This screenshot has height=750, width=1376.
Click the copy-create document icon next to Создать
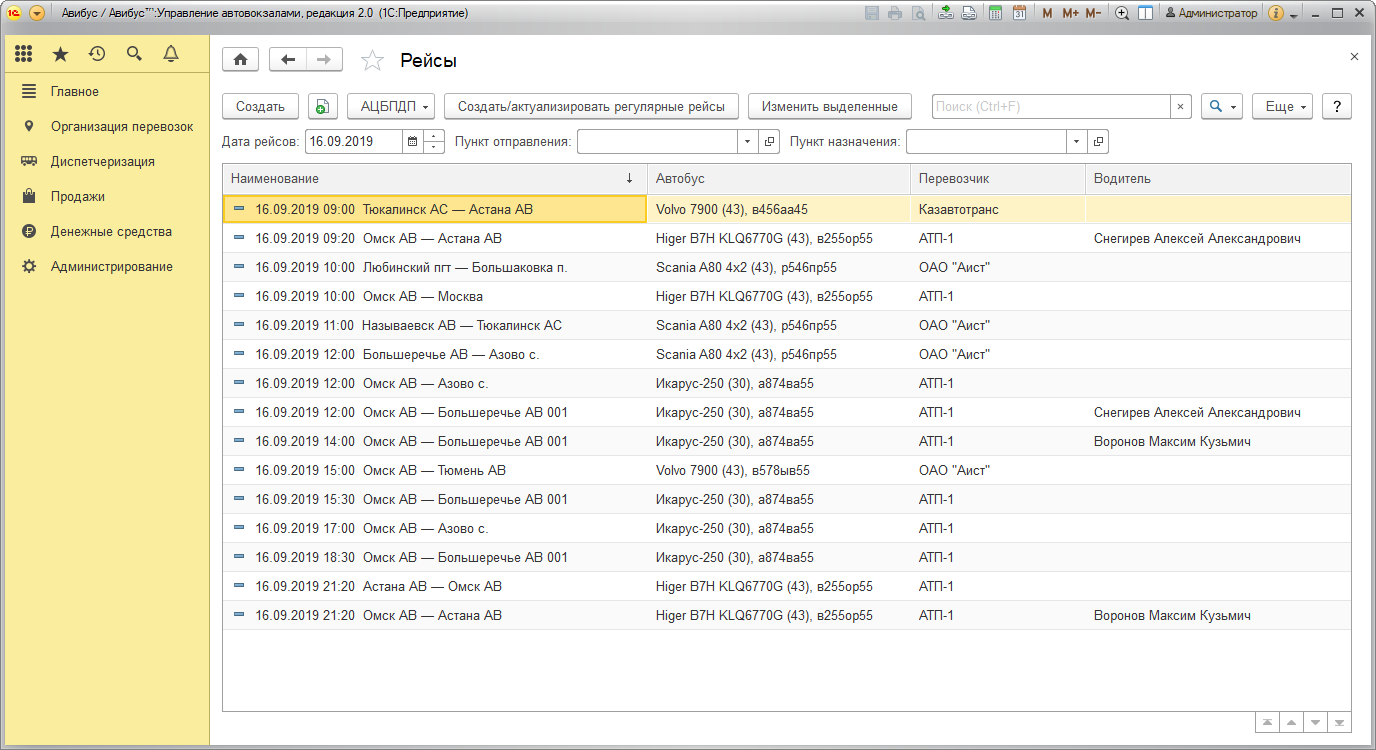[322, 107]
